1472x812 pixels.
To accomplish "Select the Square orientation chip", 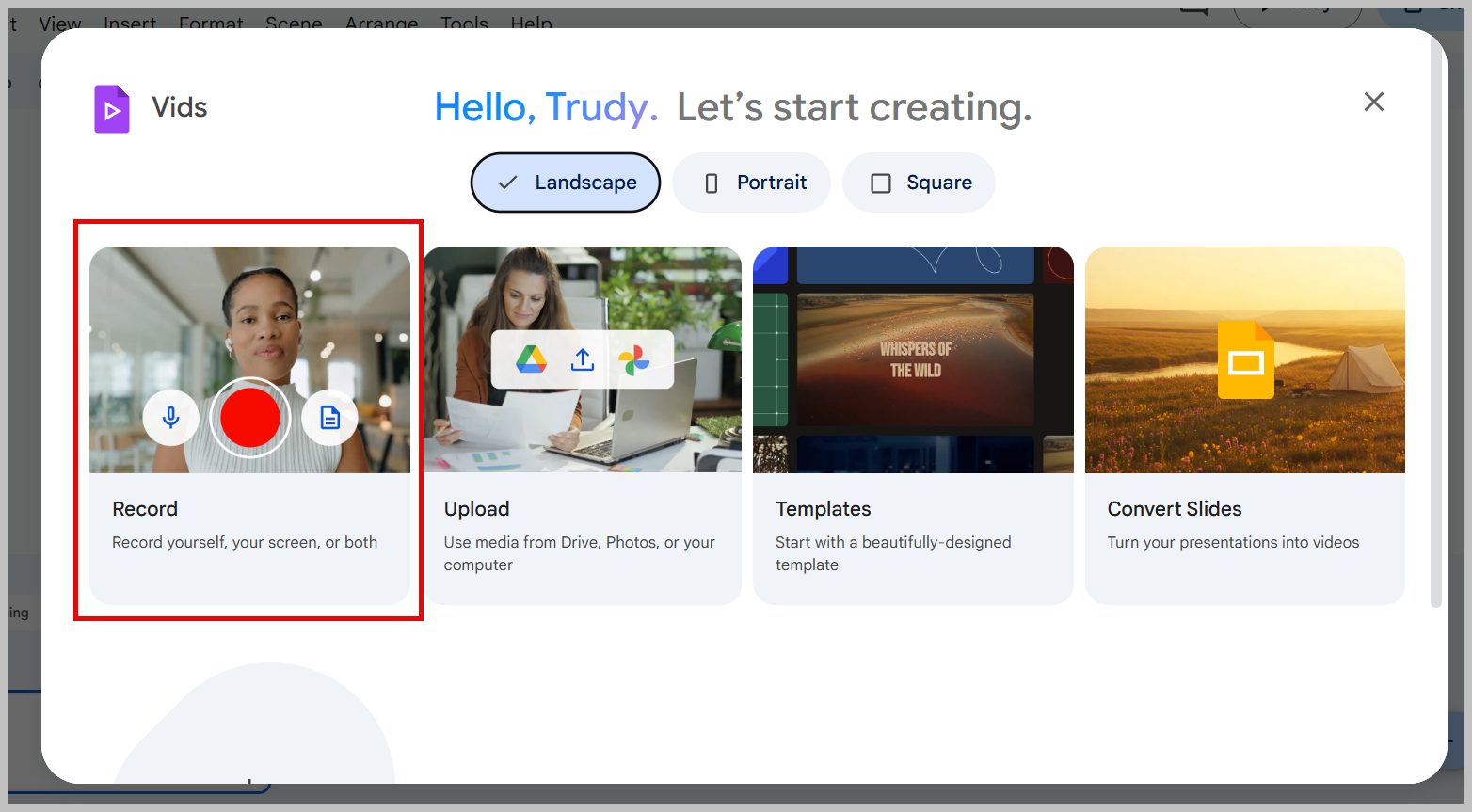I will (920, 183).
